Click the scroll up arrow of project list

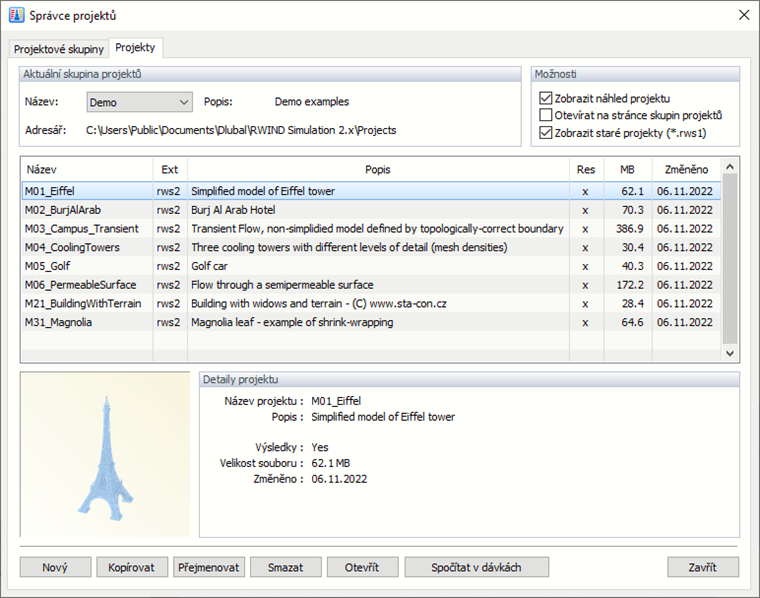[x=730, y=167]
